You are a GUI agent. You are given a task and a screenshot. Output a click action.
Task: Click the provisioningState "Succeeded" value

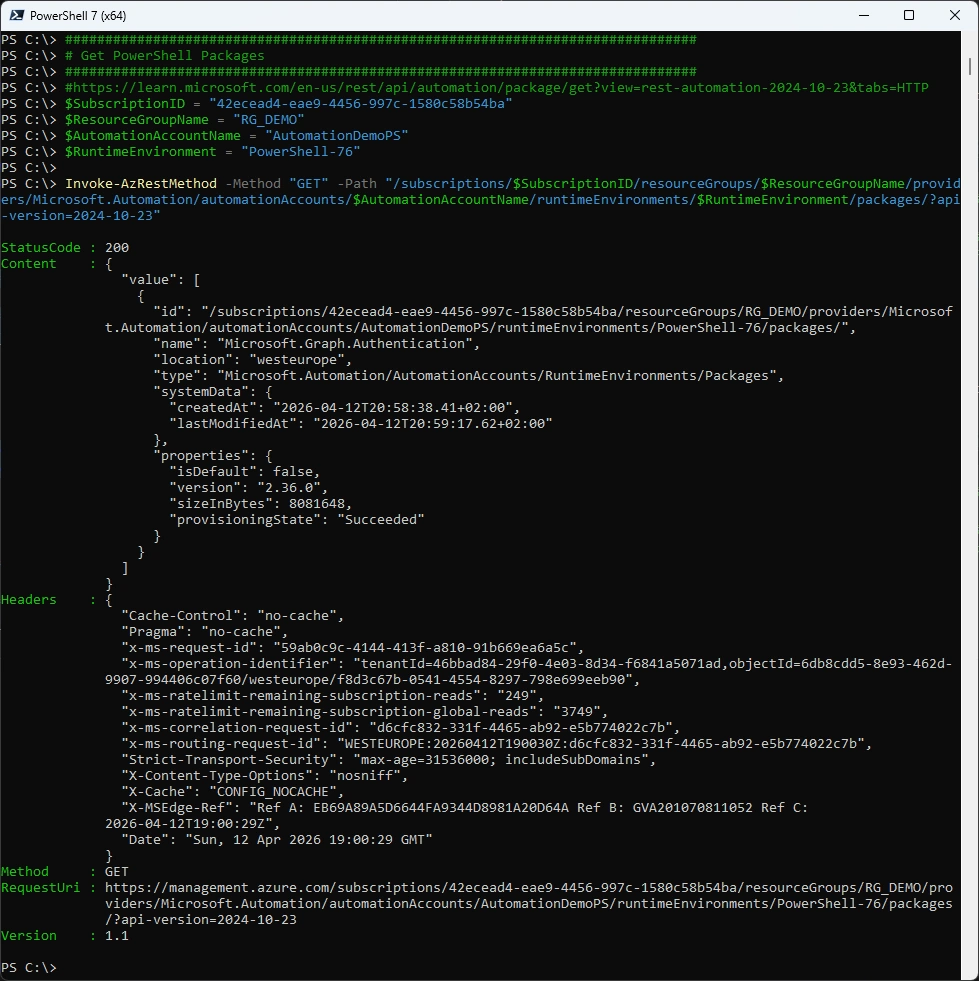pos(384,519)
